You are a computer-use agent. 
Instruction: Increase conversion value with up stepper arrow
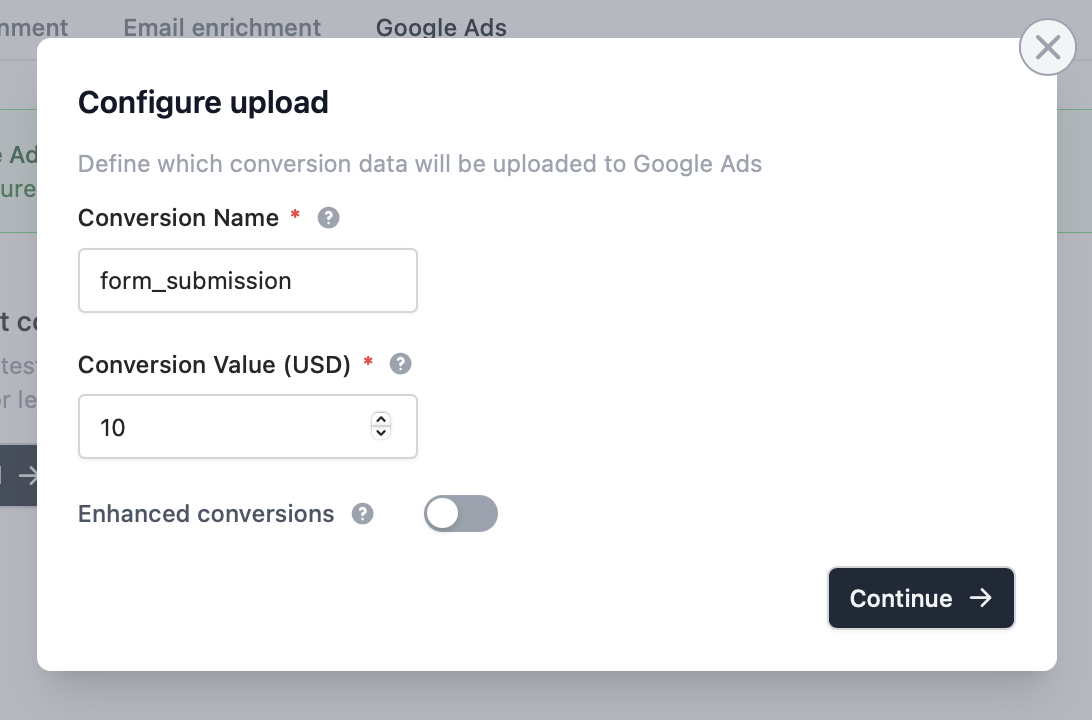click(x=381, y=419)
